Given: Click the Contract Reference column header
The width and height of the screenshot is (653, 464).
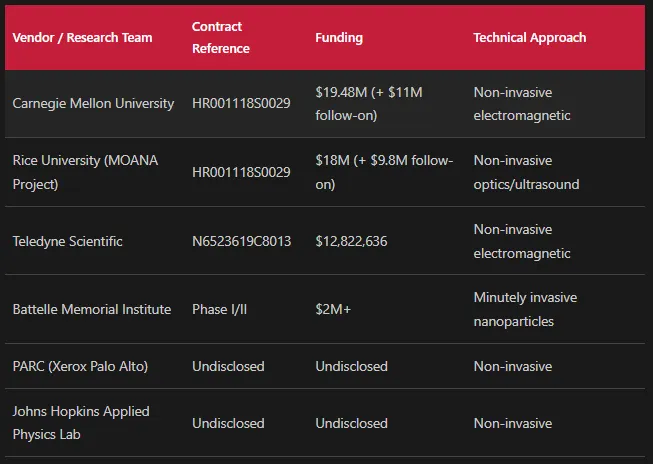Looking at the screenshot, I should [221, 37].
